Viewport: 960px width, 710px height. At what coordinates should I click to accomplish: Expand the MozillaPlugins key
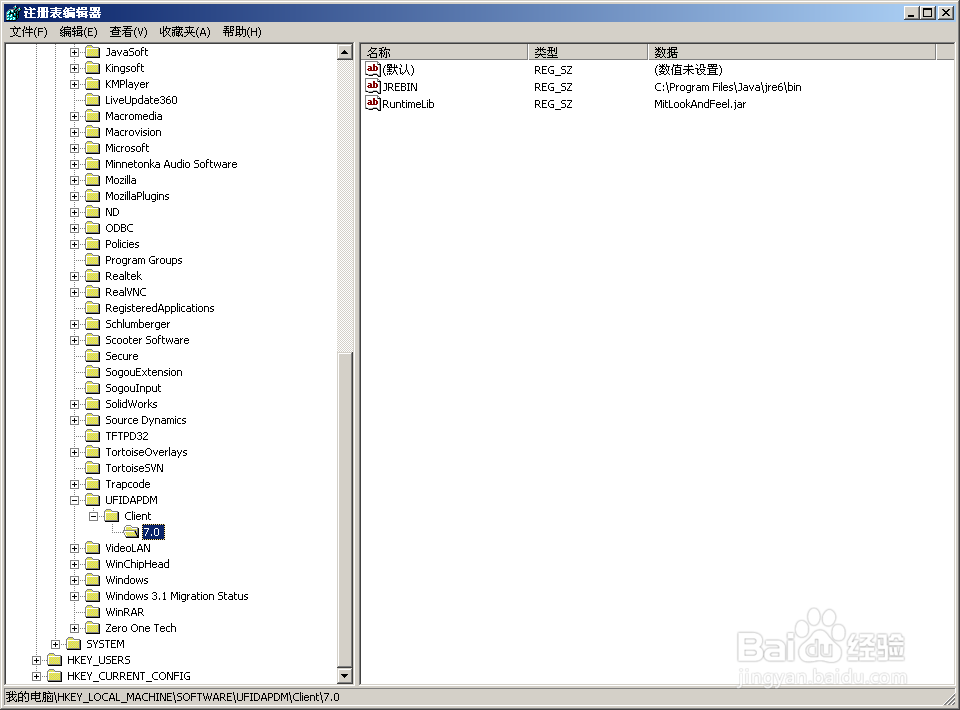(74, 196)
